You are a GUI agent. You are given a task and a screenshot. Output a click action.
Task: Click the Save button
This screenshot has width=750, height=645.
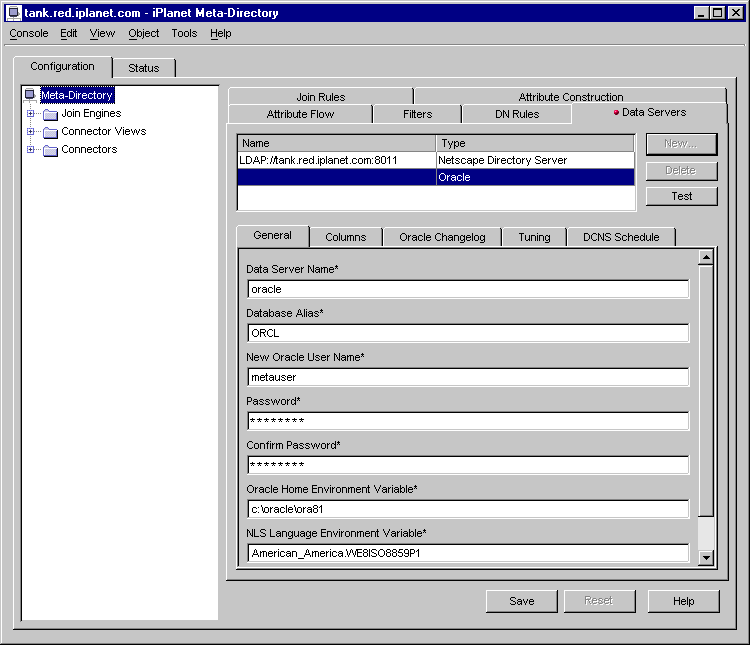coord(521,601)
